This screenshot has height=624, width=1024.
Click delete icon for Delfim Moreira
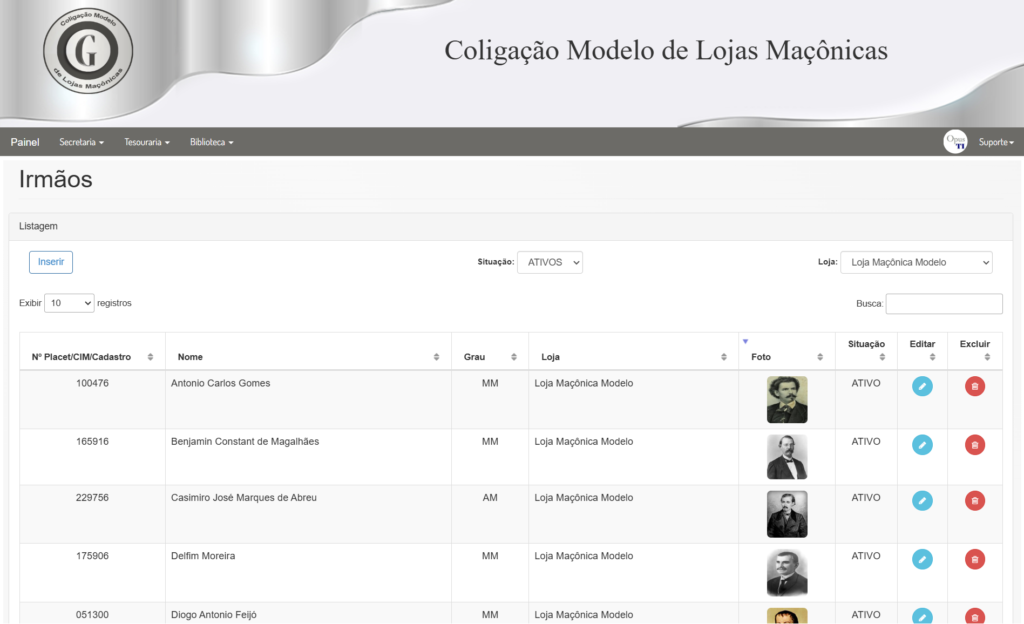974,558
